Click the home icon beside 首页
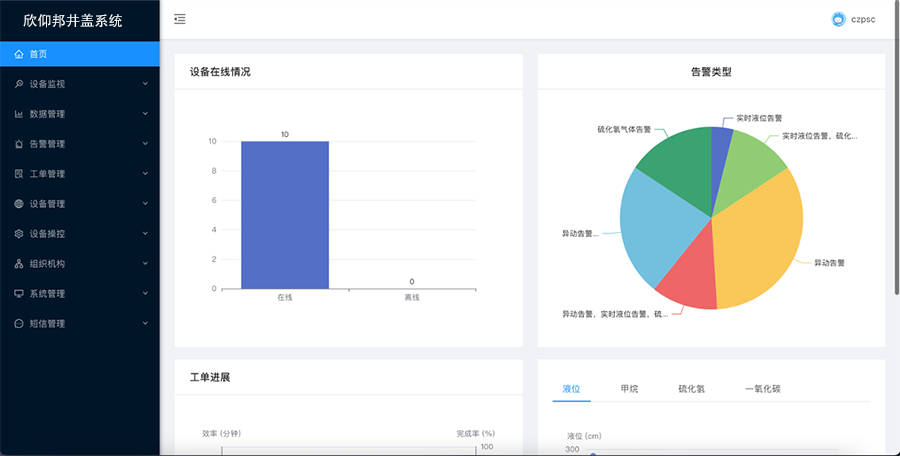The image size is (900, 456). point(19,54)
